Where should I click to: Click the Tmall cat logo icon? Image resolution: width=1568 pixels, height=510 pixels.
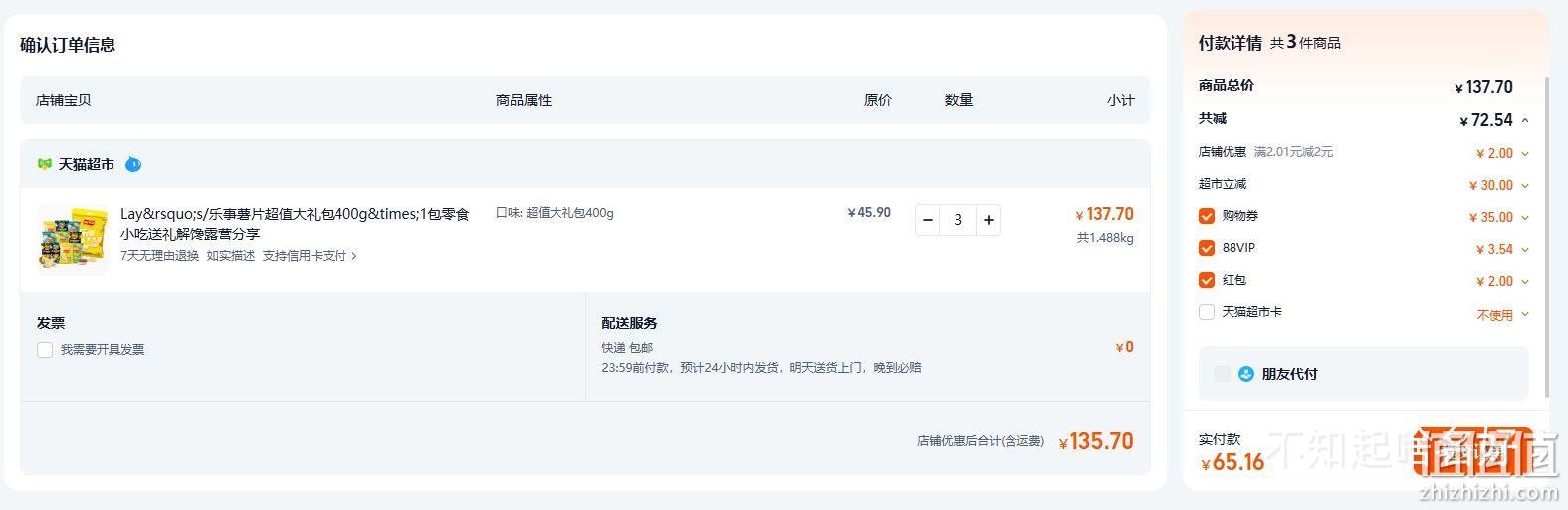44,164
